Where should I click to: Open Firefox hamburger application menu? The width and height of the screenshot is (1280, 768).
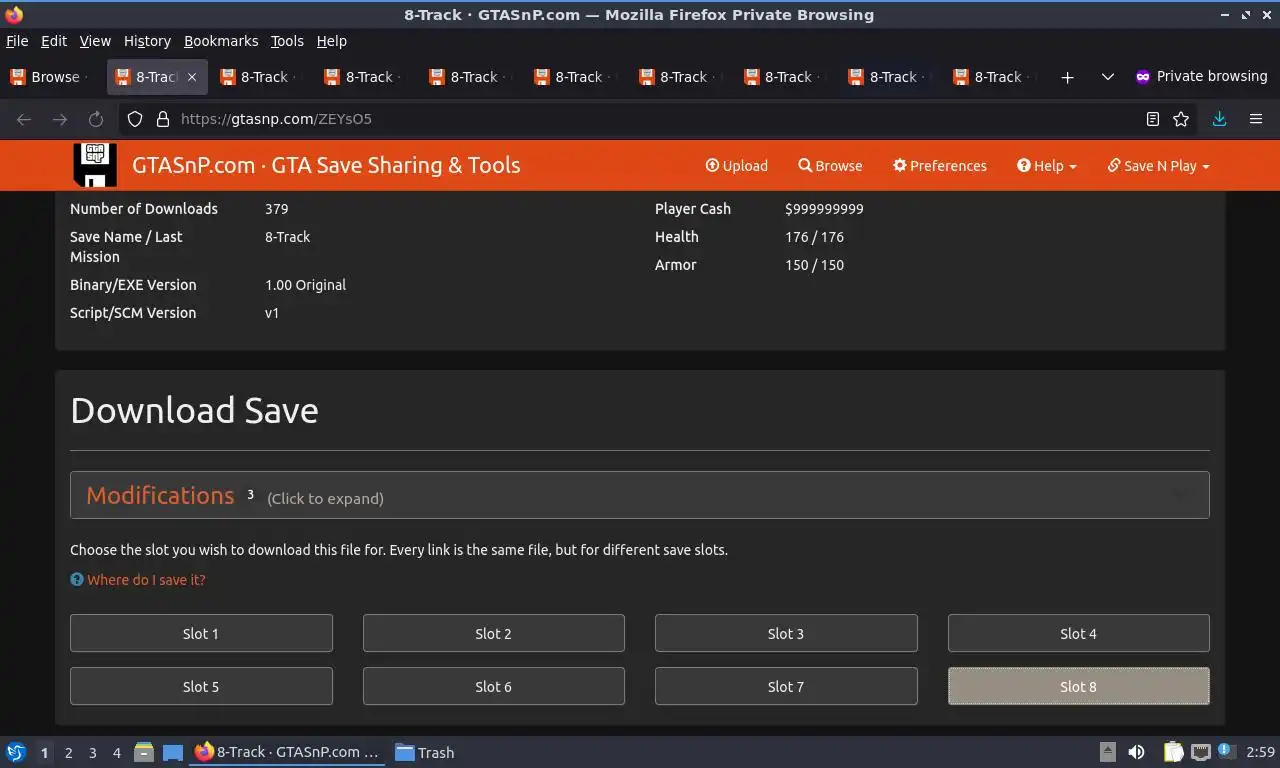point(1256,119)
